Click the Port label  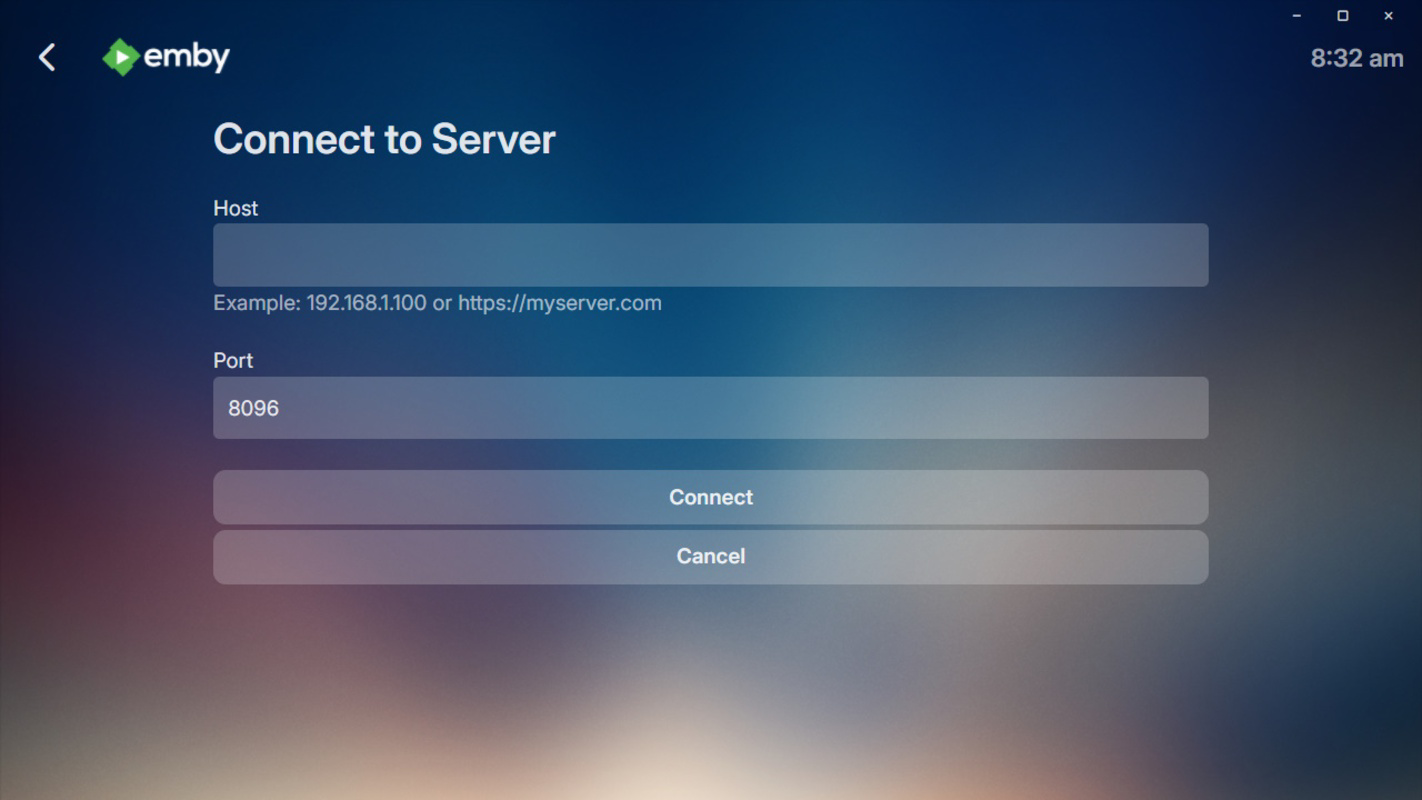(233, 360)
